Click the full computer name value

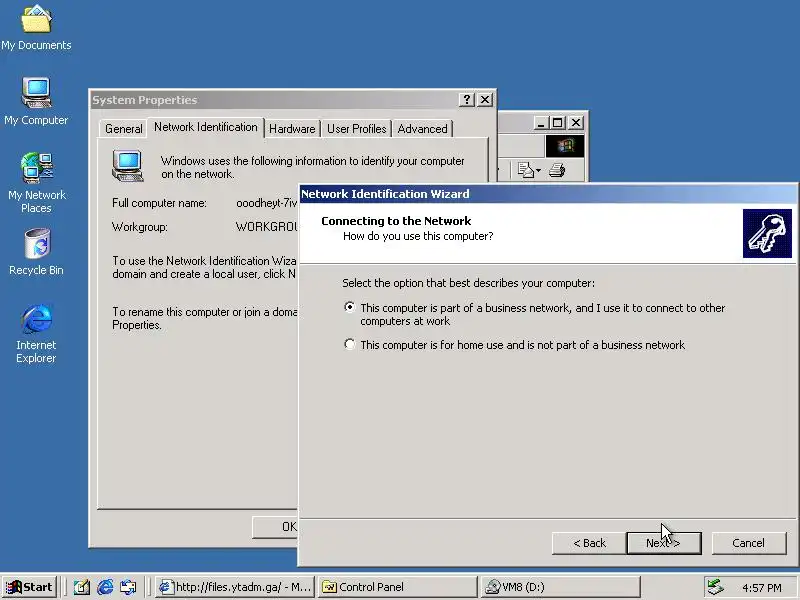[x=266, y=203]
